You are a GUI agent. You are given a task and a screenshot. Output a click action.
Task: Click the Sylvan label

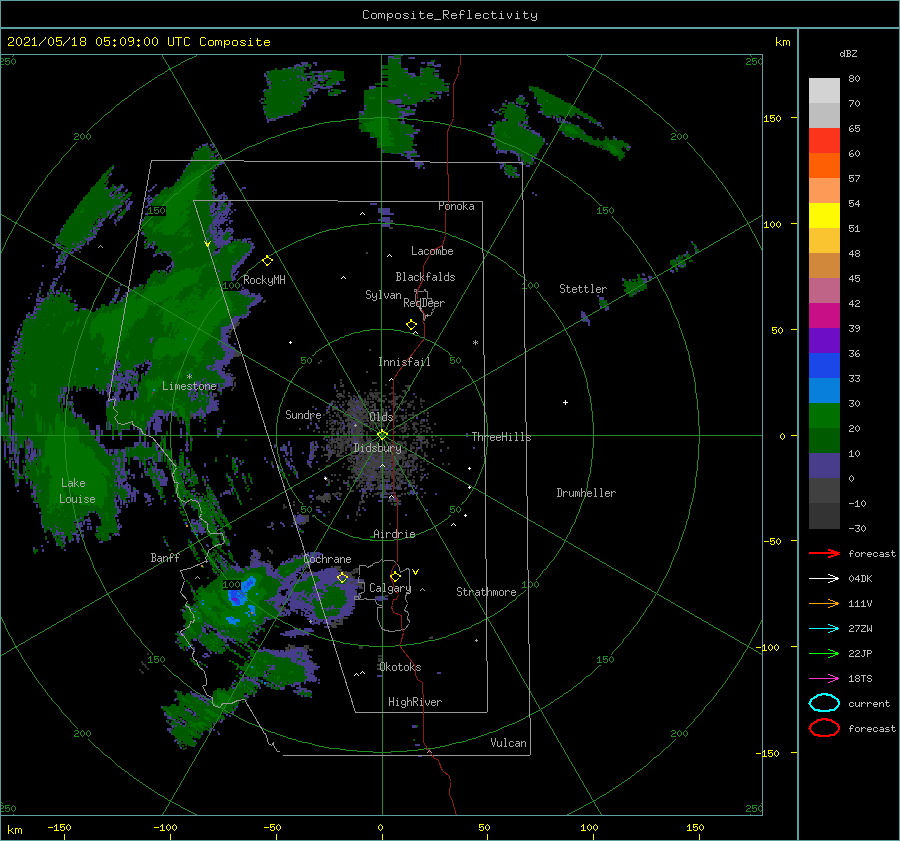(383, 295)
